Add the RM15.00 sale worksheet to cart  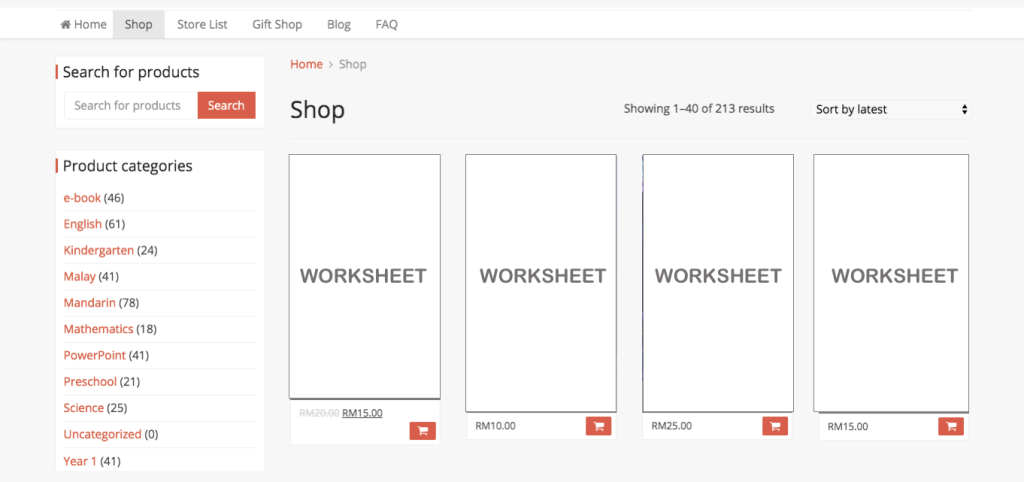(x=422, y=431)
